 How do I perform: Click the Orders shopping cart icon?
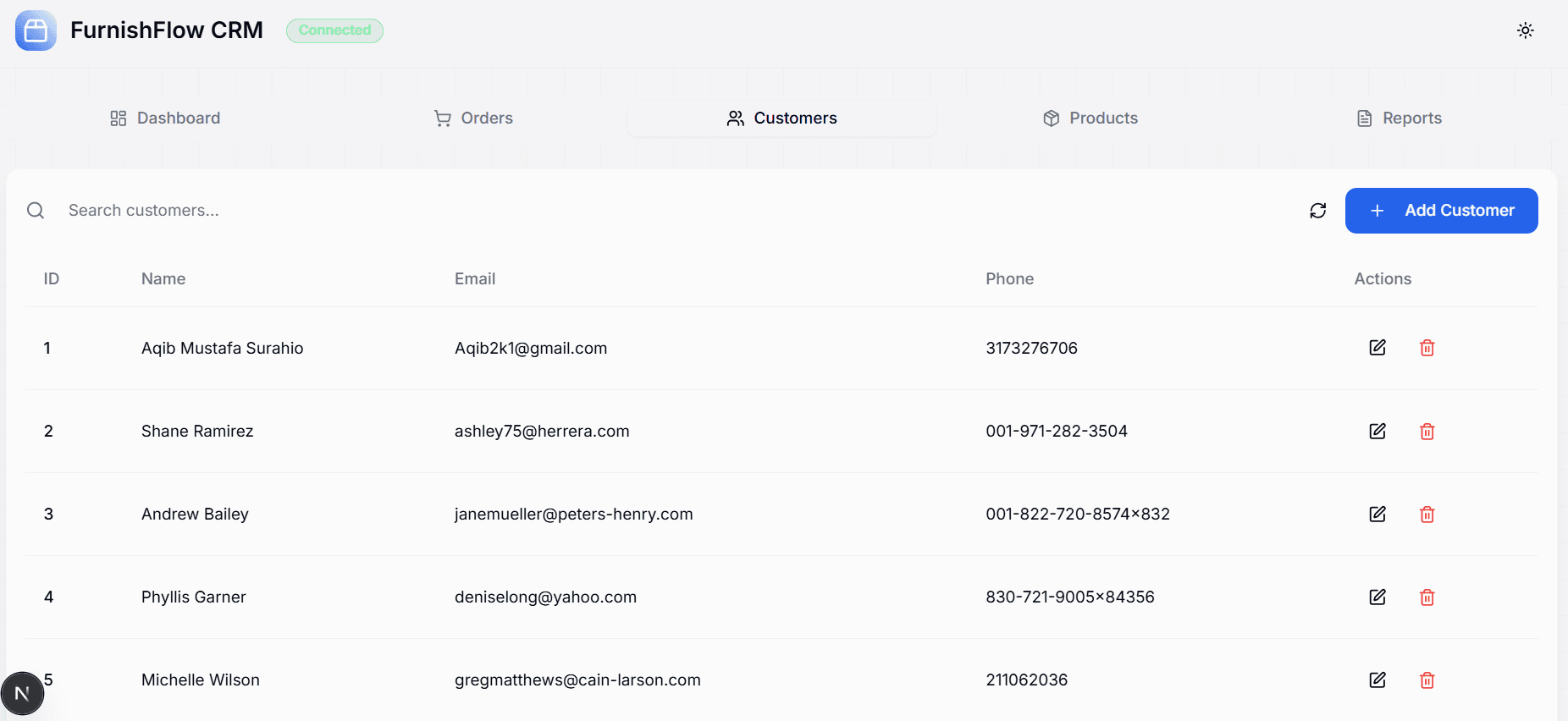[x=442, y=118]
